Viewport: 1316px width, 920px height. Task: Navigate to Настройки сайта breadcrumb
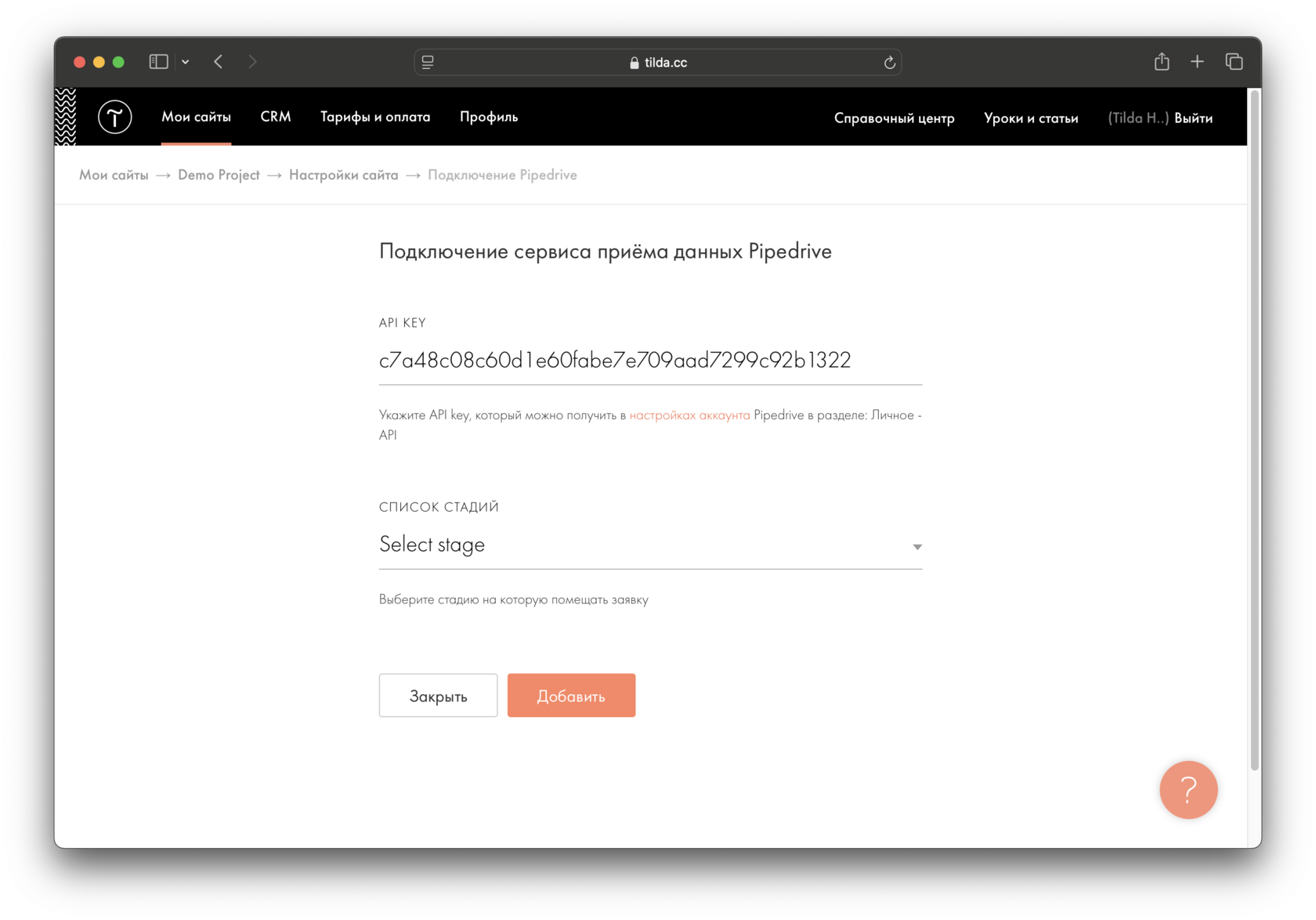tap(343, 175)
